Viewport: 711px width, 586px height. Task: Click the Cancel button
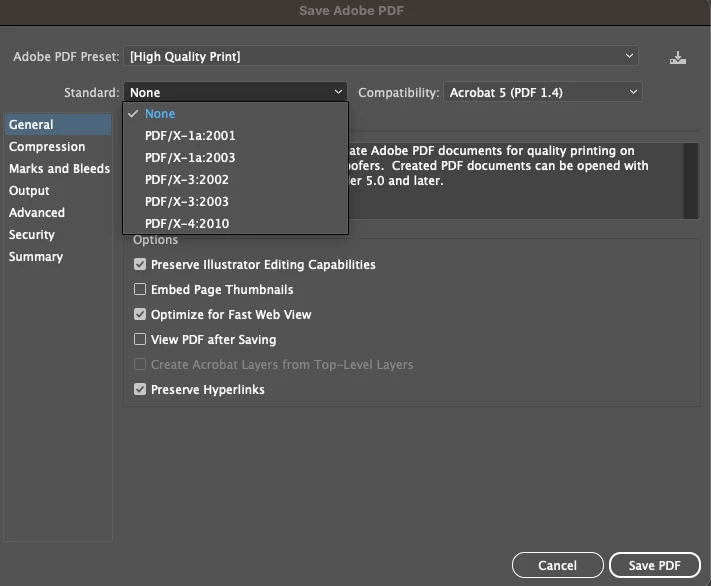point(557,565)
